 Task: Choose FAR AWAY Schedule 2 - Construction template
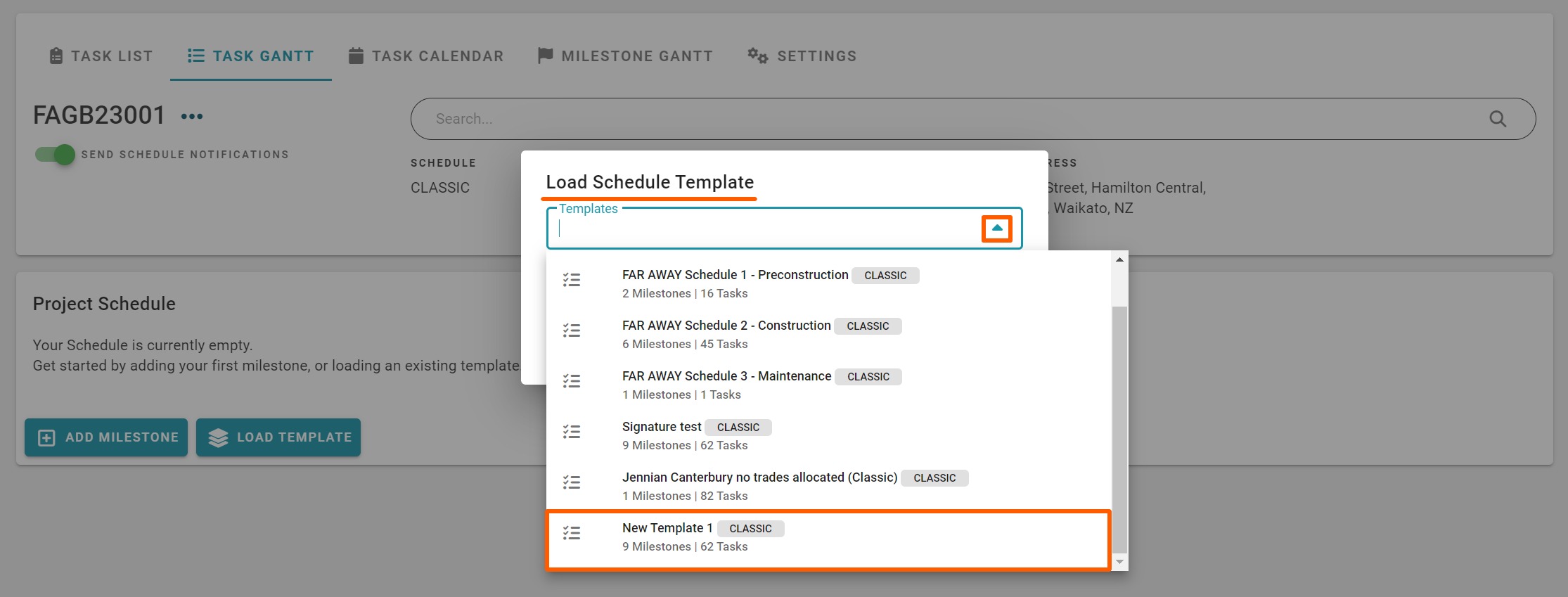[x=726, y=326]
